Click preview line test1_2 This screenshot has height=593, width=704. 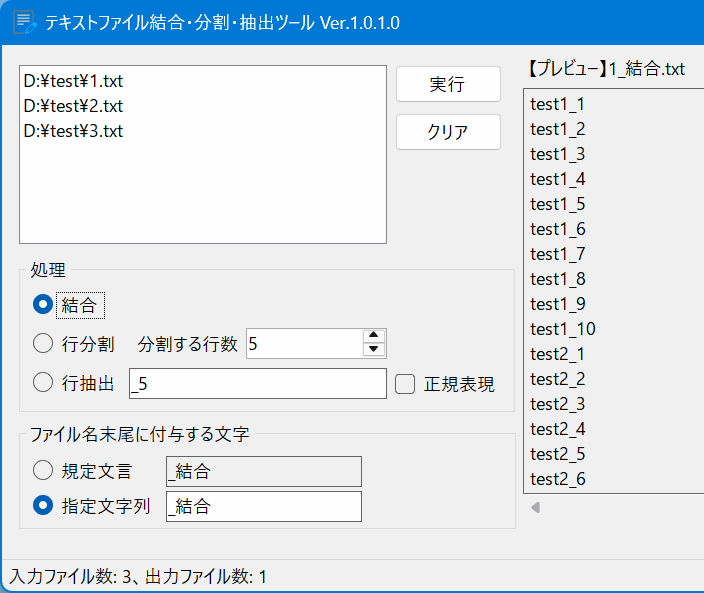click(558, 129)
